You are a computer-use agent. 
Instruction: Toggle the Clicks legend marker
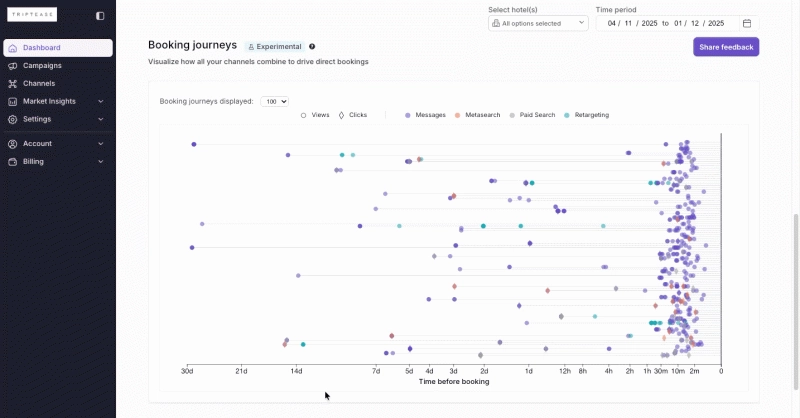coord(341,115)
